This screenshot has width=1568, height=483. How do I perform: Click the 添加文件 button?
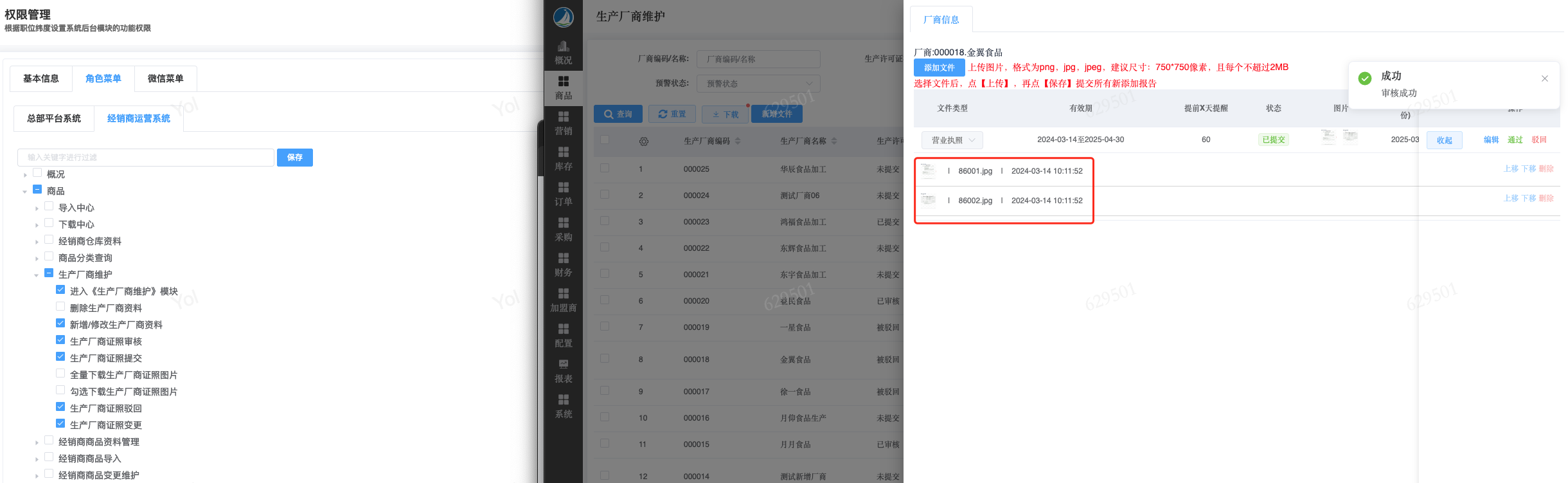[x=940, y=68]
